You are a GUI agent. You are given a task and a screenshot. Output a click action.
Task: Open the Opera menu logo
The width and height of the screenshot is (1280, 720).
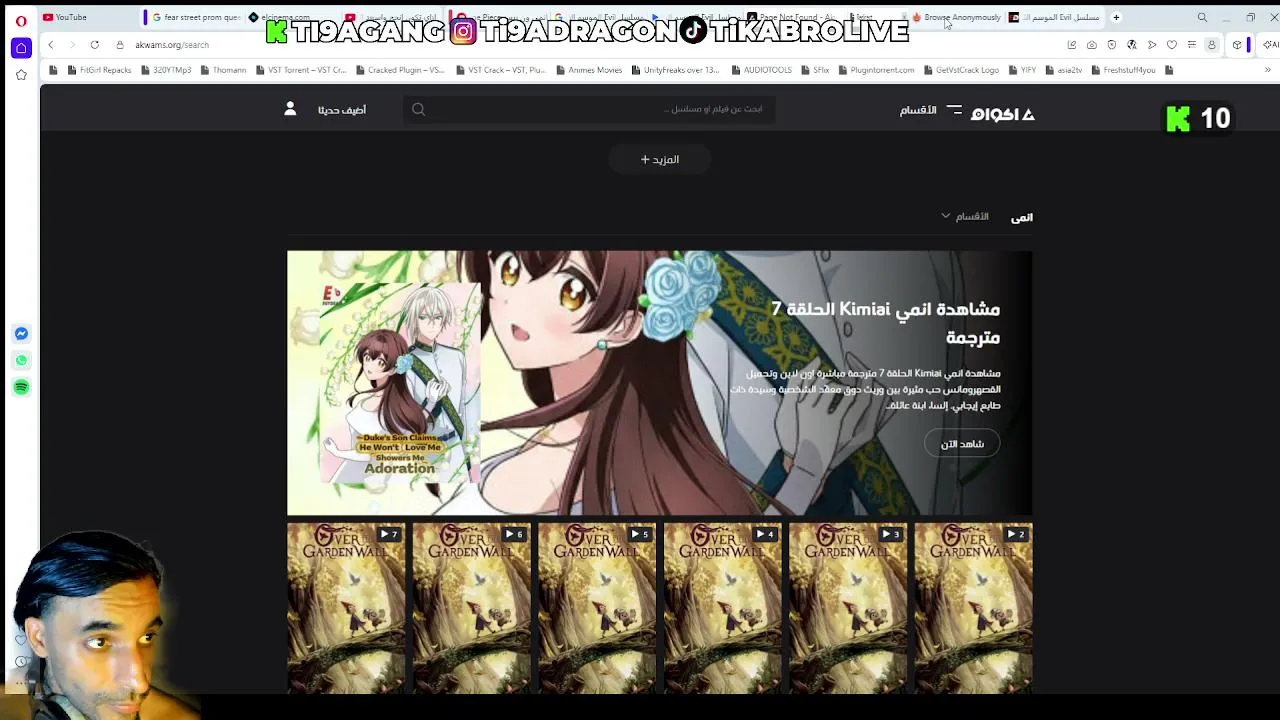[21, 21]
